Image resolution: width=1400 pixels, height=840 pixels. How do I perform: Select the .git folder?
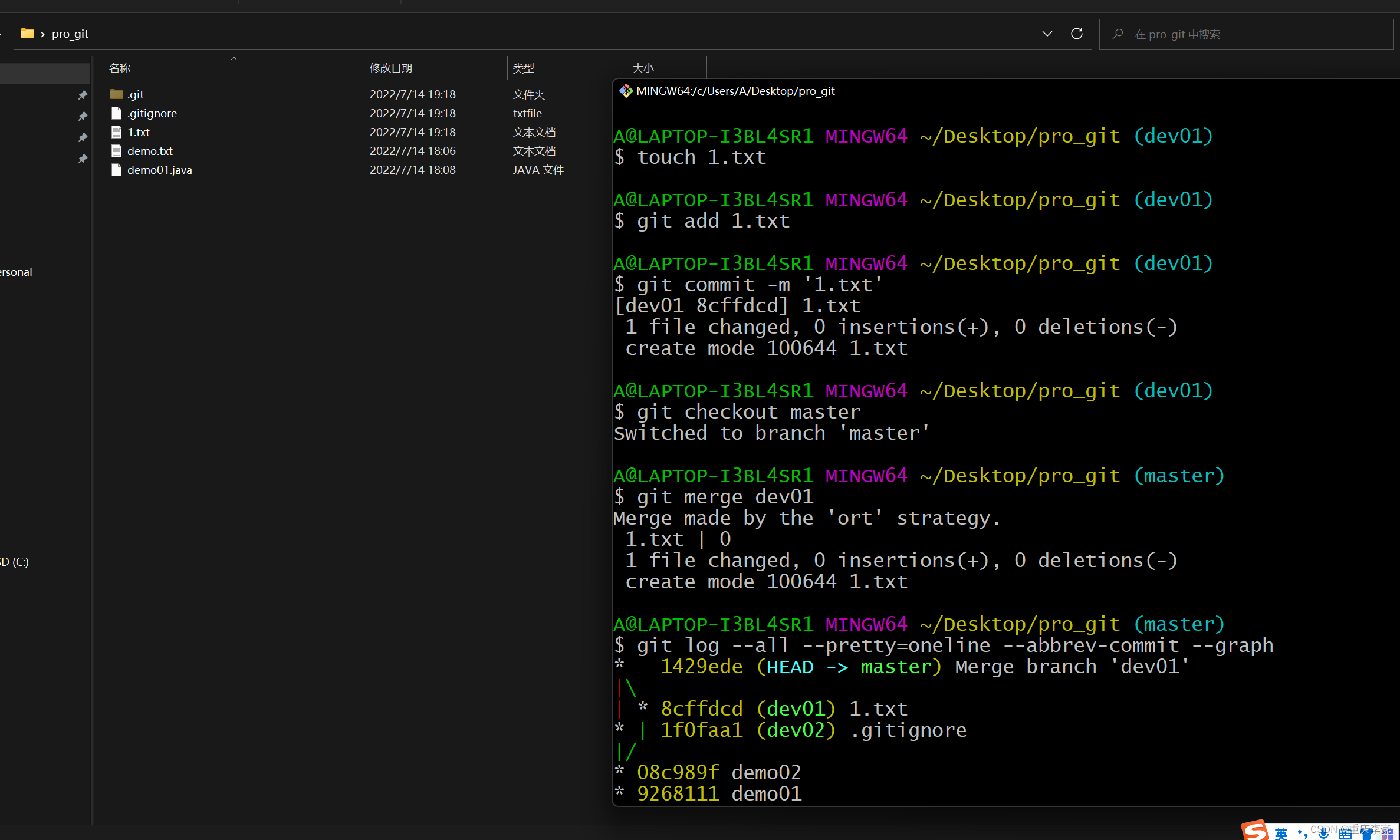[x=136, y=94]
